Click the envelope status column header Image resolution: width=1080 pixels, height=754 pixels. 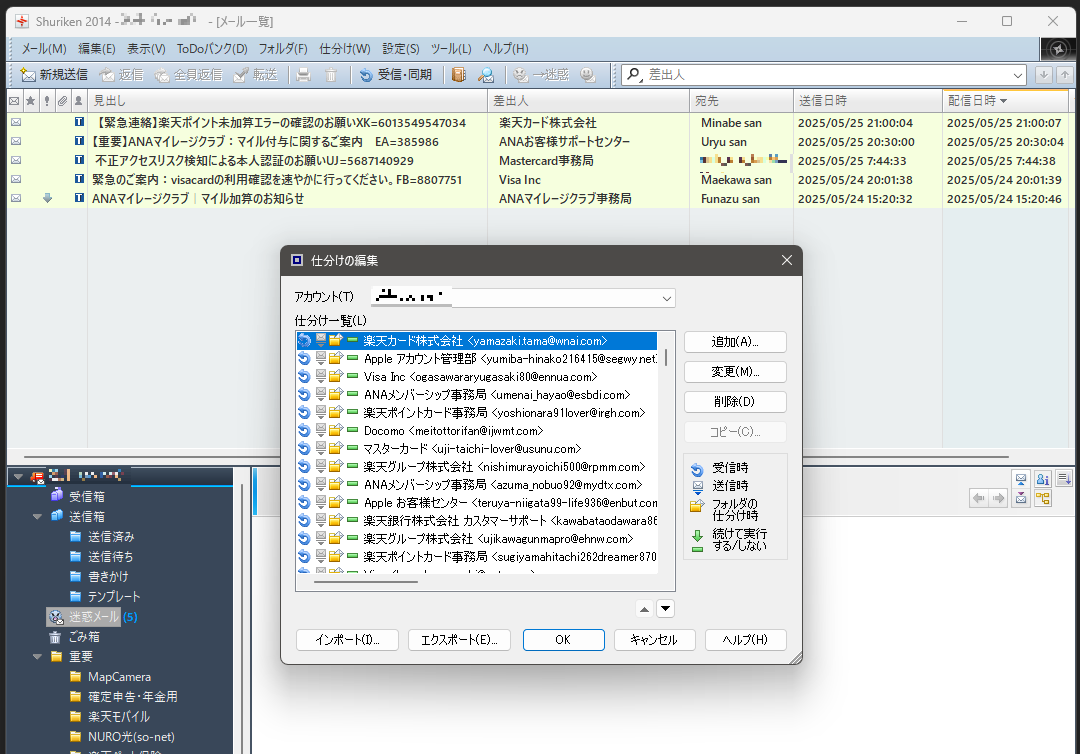click(x=14, y=101)
